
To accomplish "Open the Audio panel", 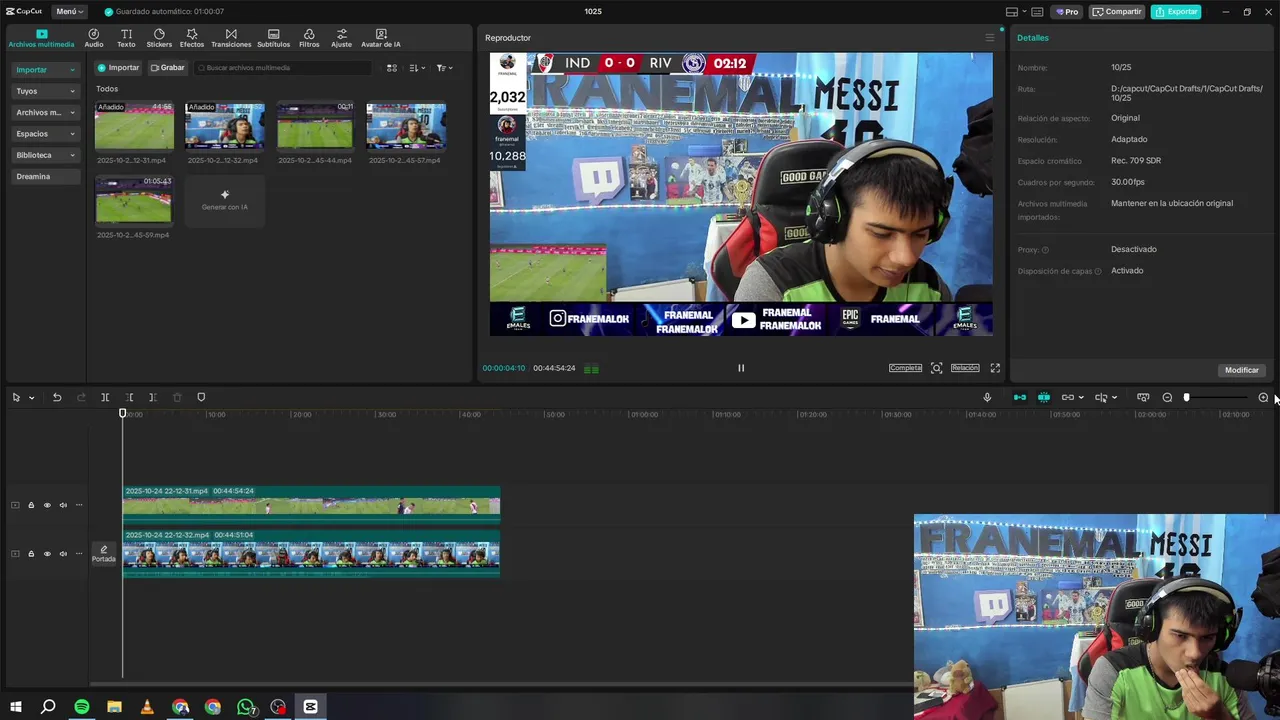I will click(94, 38).
